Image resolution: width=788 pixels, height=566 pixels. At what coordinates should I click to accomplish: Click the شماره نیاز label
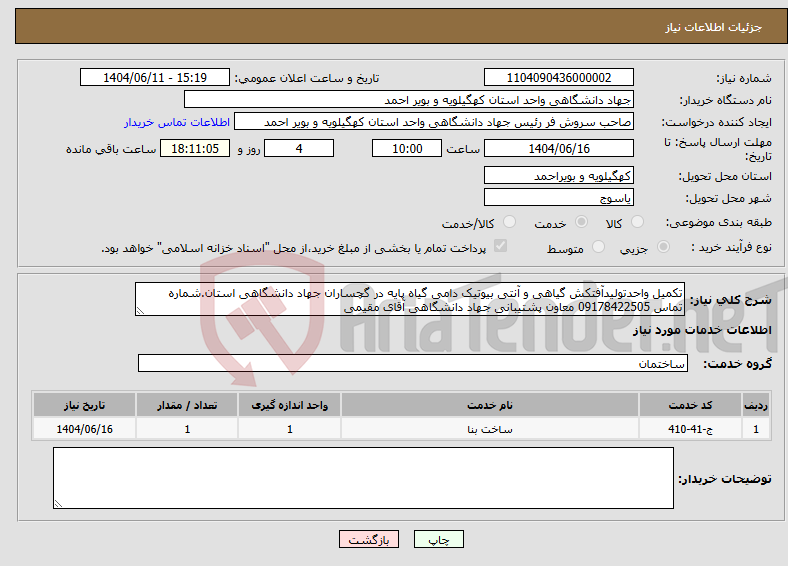point(744,78)
